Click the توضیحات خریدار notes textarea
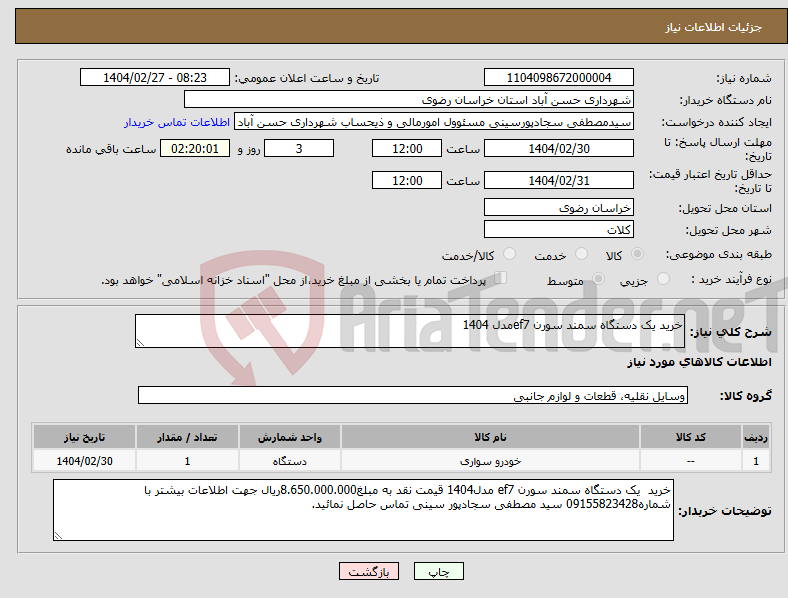This screenshot has width=788, height=598. click(x=363, y=510)
